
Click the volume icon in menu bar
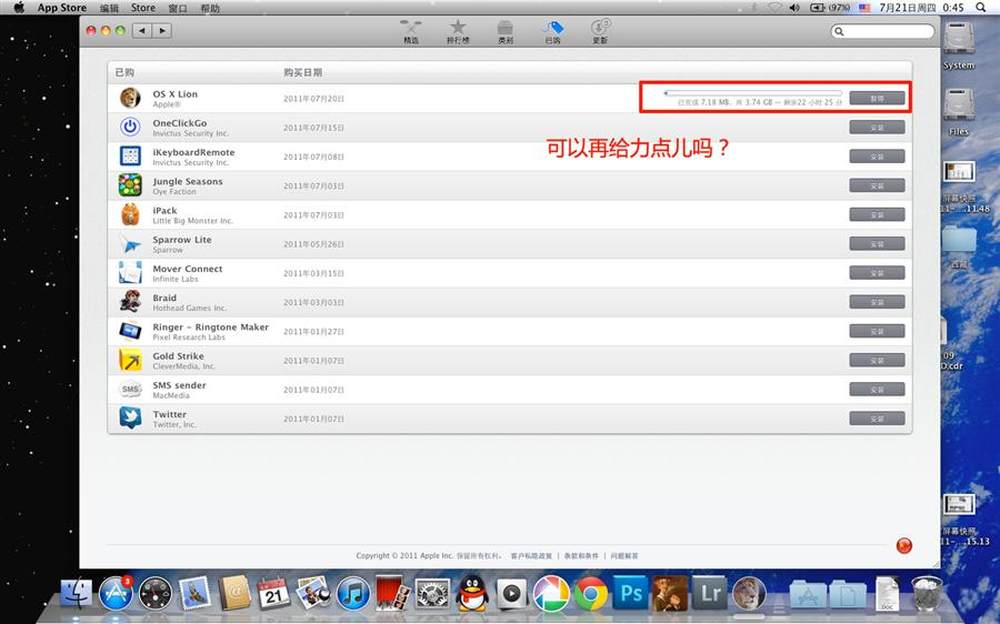coord(794,8)
